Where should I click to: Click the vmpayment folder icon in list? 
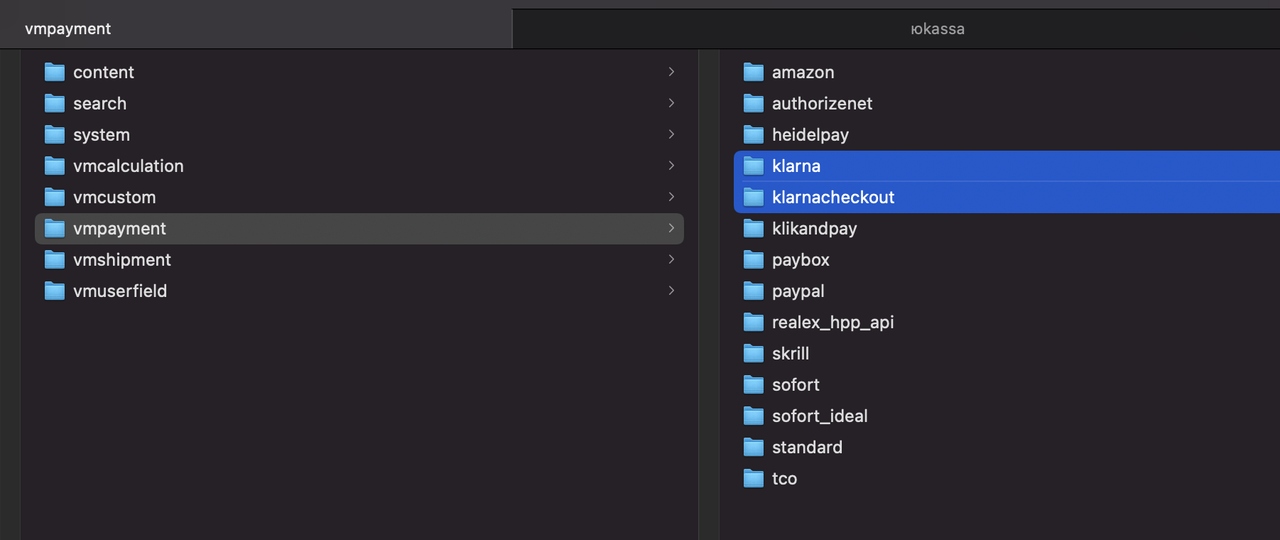point(55,228)
